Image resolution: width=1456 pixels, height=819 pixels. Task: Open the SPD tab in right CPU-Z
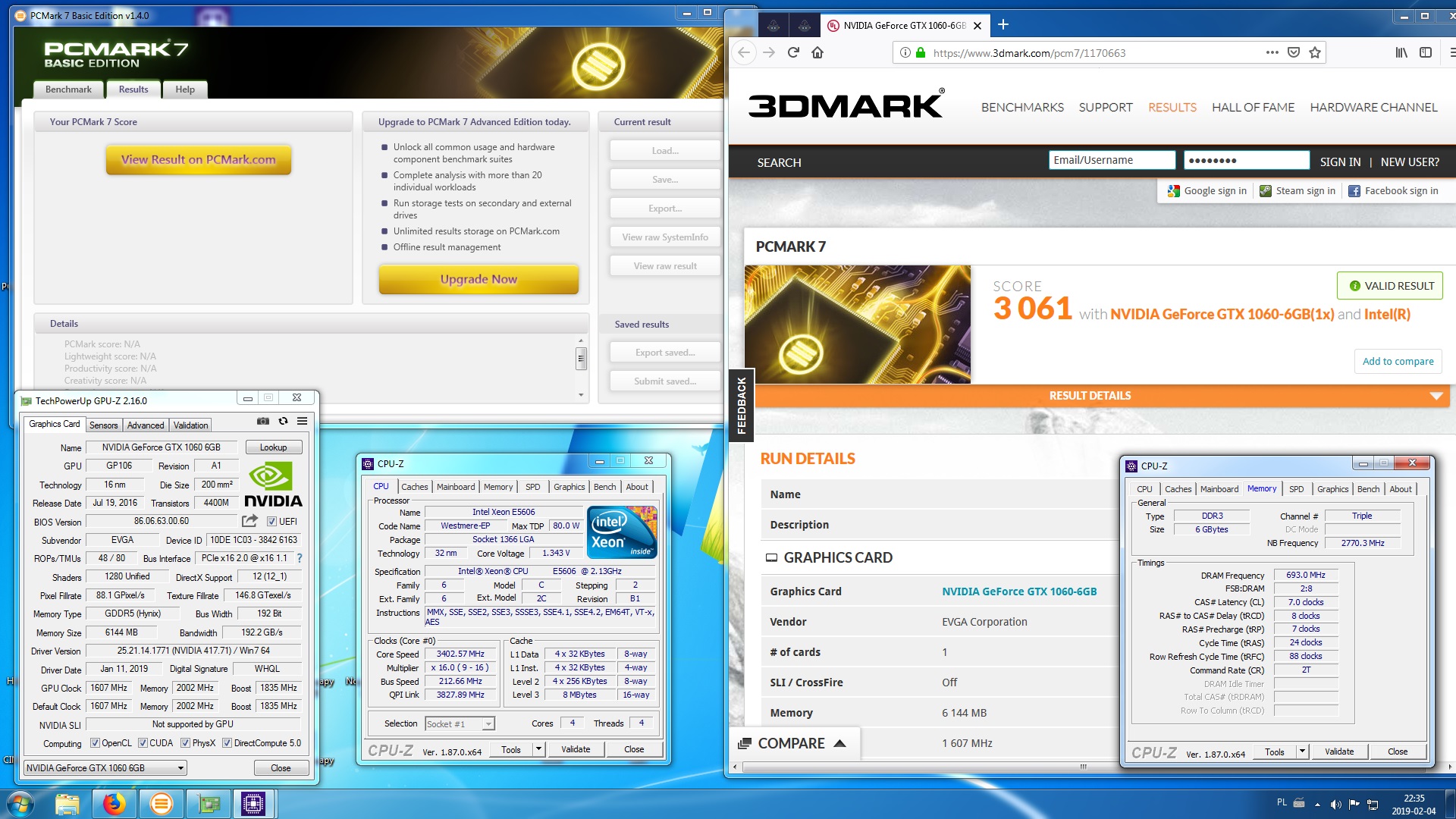1297,489
